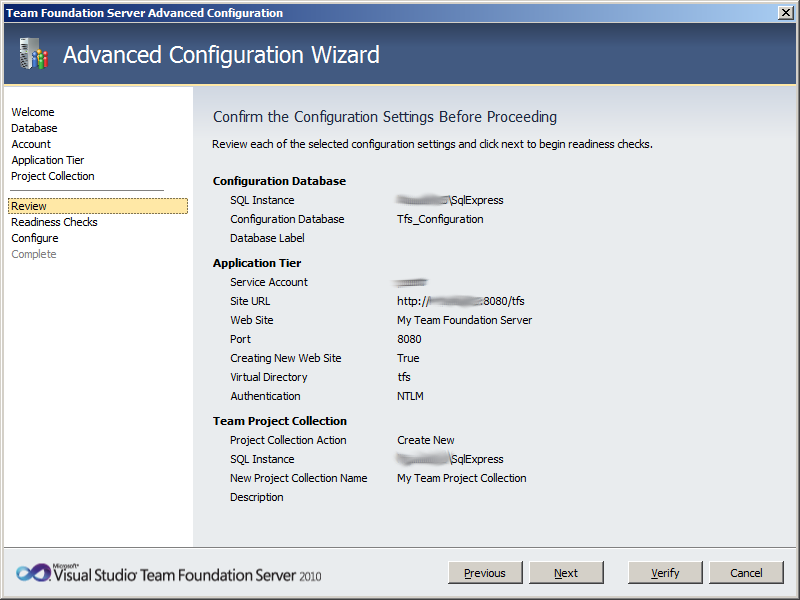The height and width of the screenshot is (600, 800).
Task: Click the Virtual Directory label
Action: click(269, 377)
